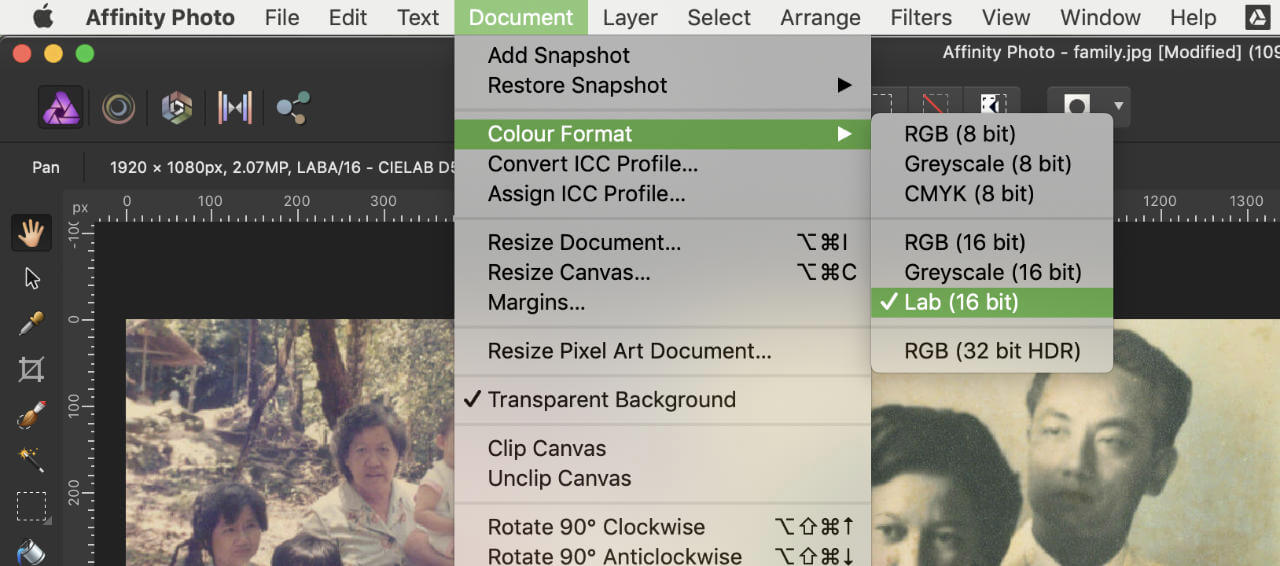Switch to the Liquify Persona
The image size is (1280, 566).
(118, 107)
